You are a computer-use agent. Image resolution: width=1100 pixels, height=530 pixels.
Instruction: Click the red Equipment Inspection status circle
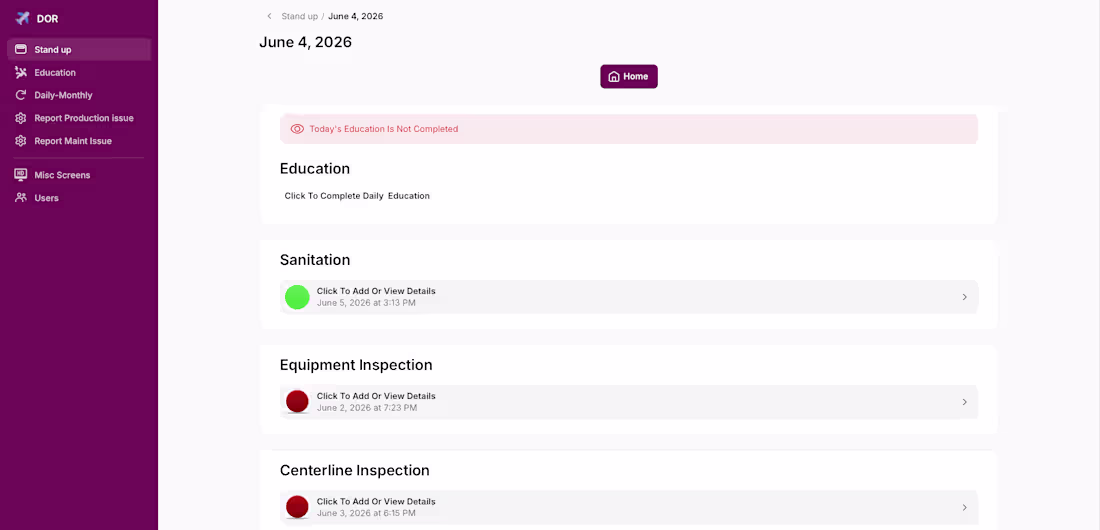297,402
